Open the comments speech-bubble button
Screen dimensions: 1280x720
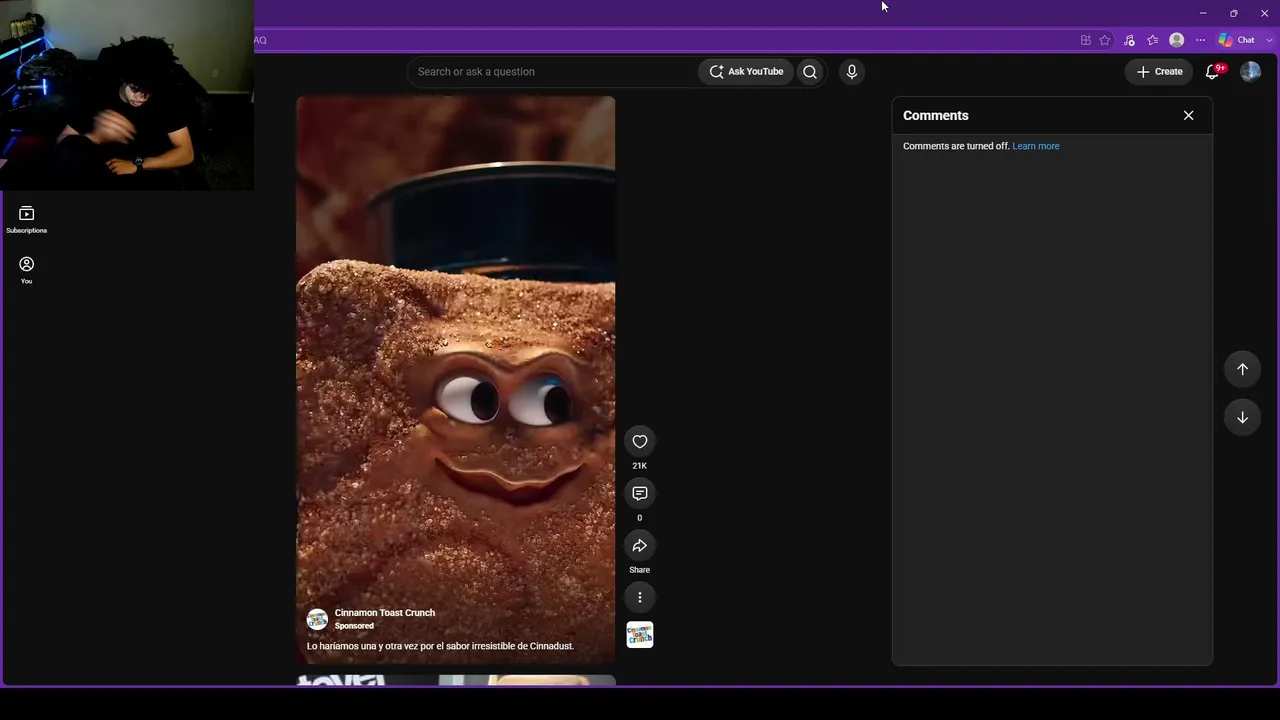tap(640, 494)
